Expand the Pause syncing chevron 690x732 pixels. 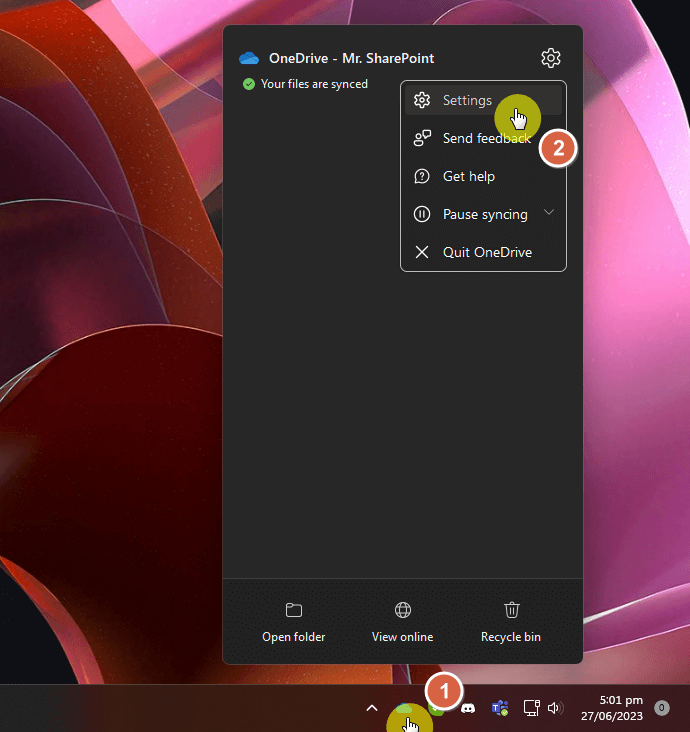pyautogui.click(x=549, y=212)
